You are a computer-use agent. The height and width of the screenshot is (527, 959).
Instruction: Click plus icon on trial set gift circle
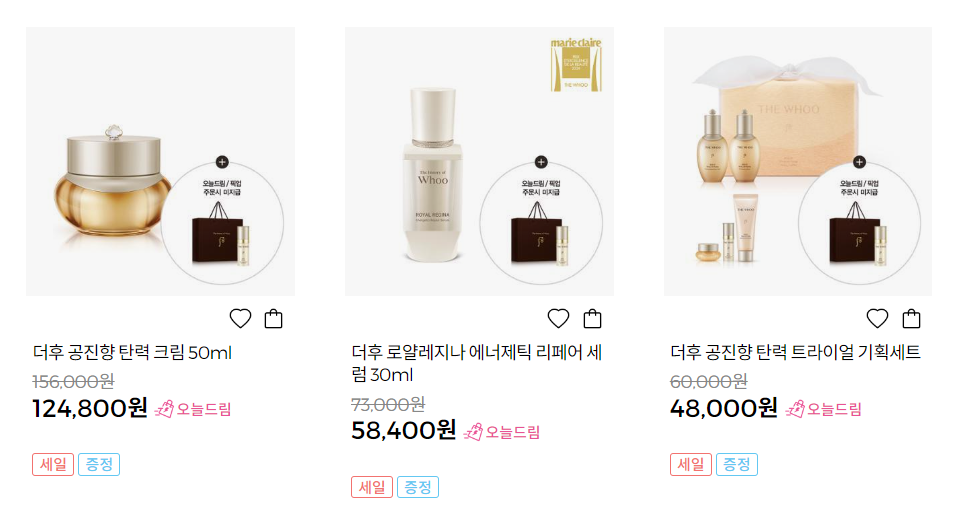(x=859, y=162)
